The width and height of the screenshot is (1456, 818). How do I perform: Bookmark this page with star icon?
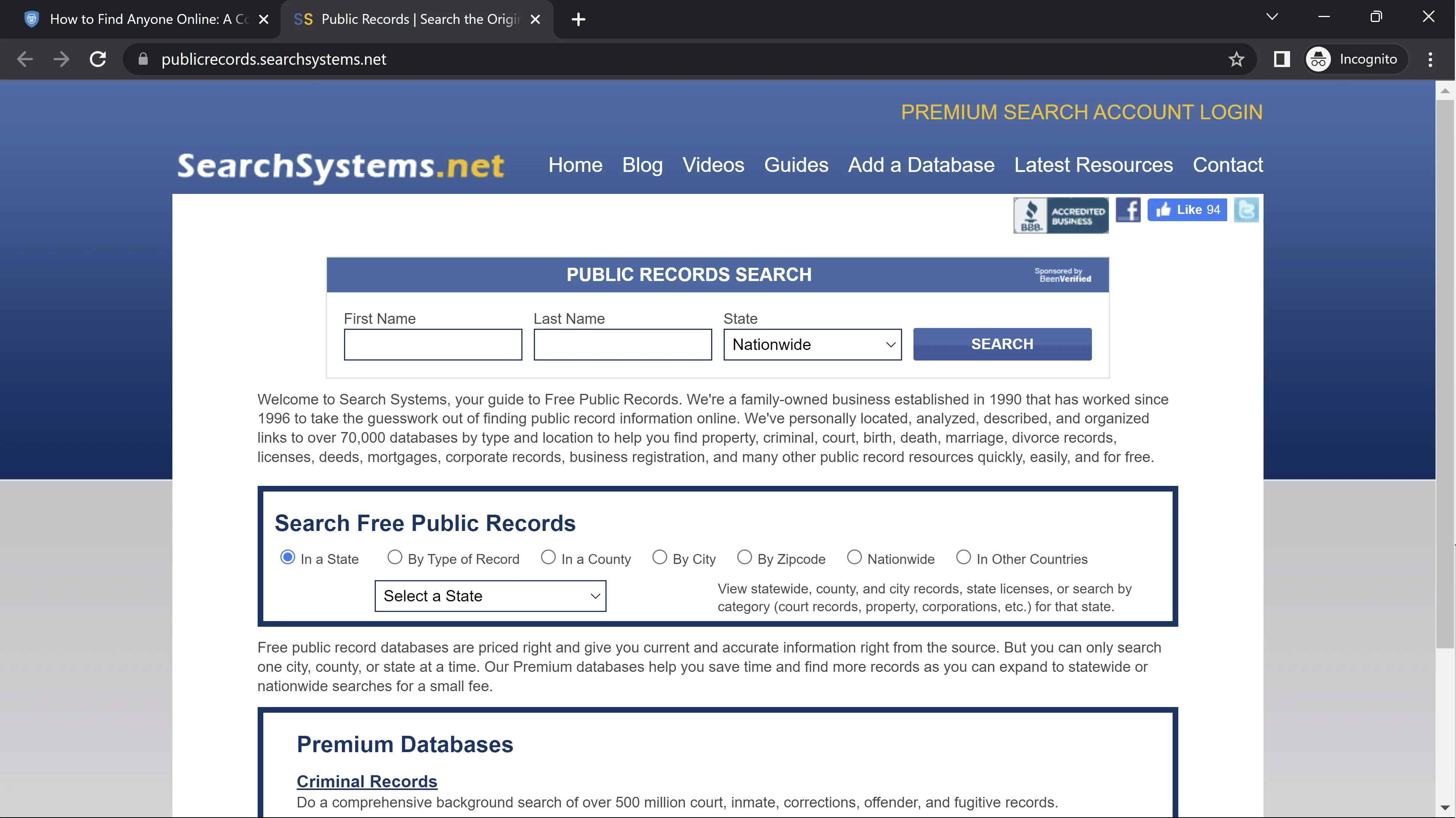(x=1236, y=59)
